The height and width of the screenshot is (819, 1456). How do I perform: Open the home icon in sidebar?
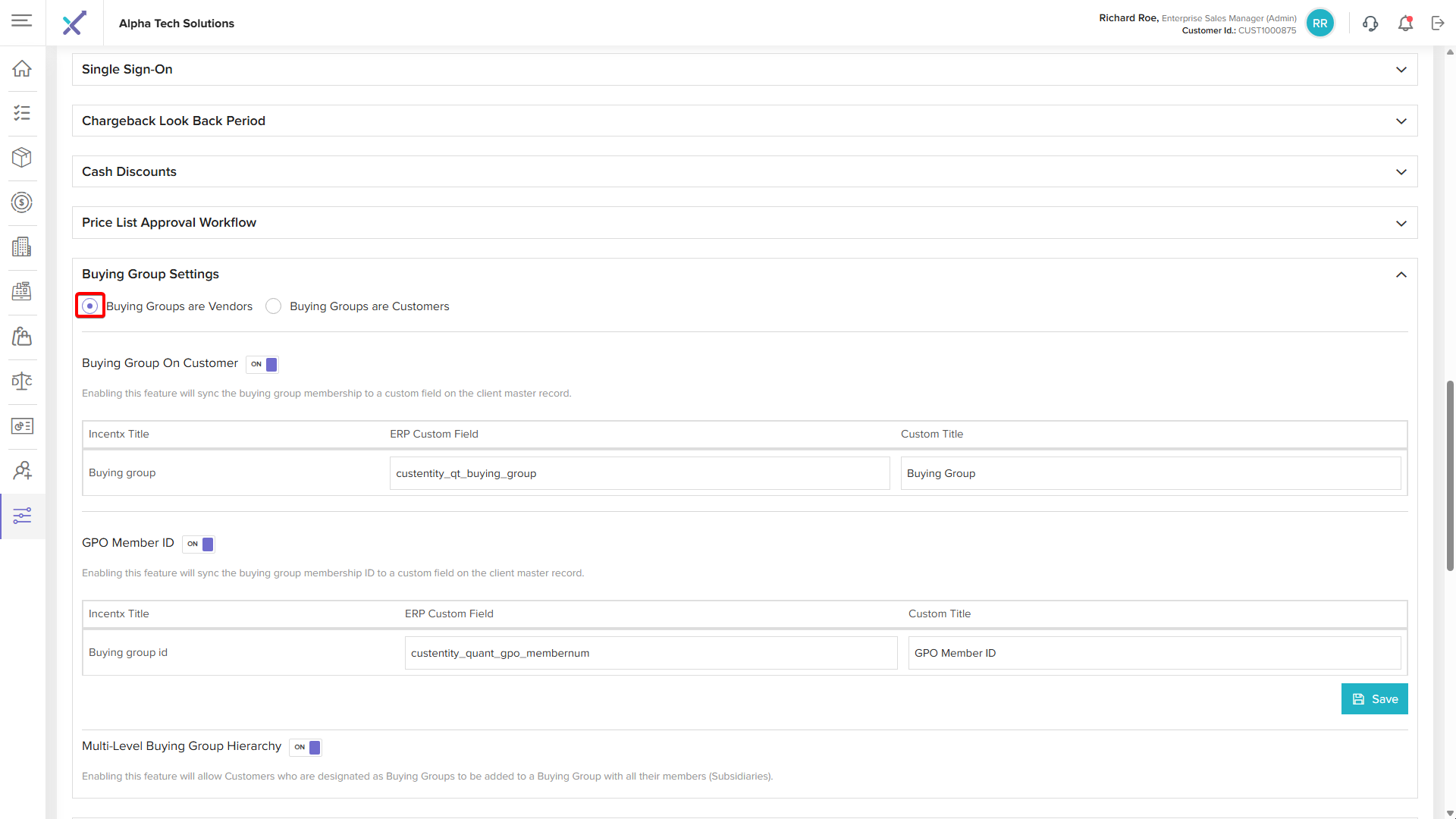pyautogui.click(x=22, y=68)
